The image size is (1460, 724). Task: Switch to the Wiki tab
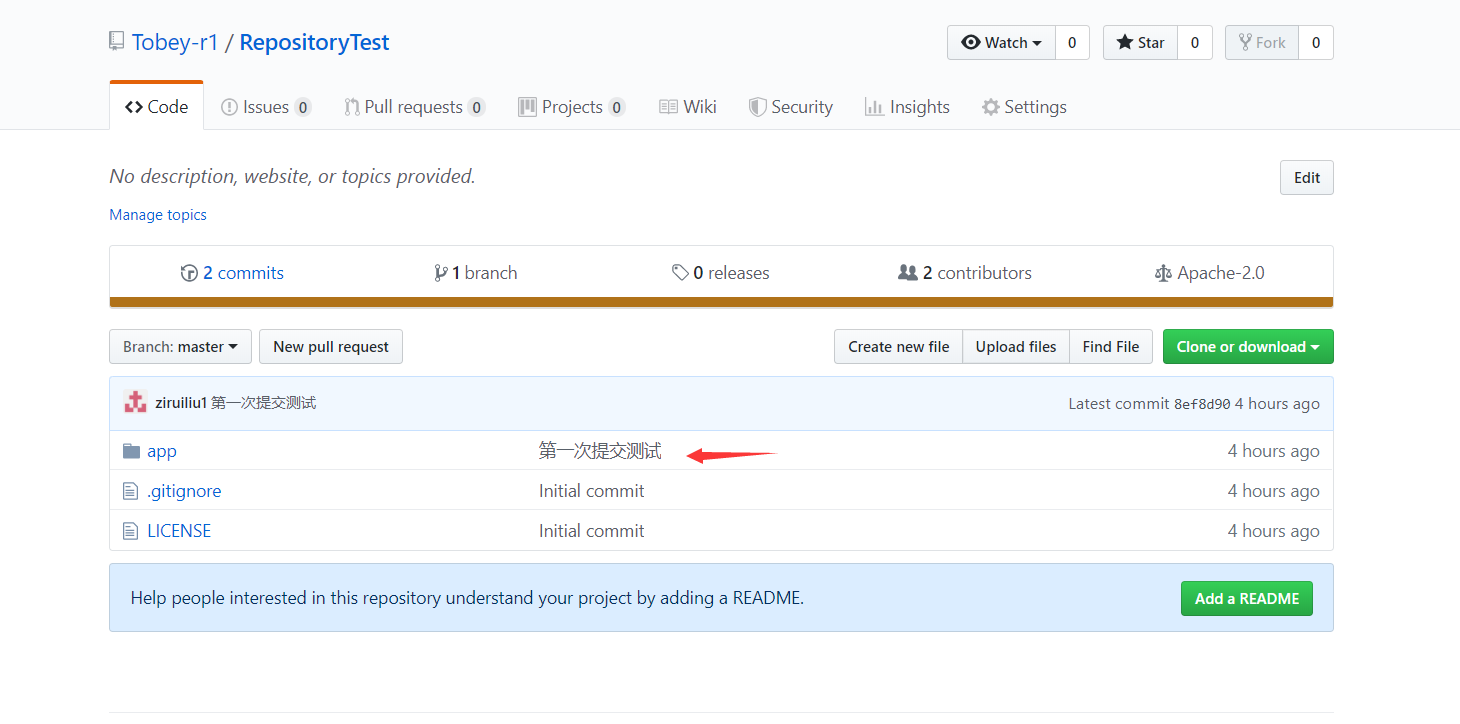688,107
